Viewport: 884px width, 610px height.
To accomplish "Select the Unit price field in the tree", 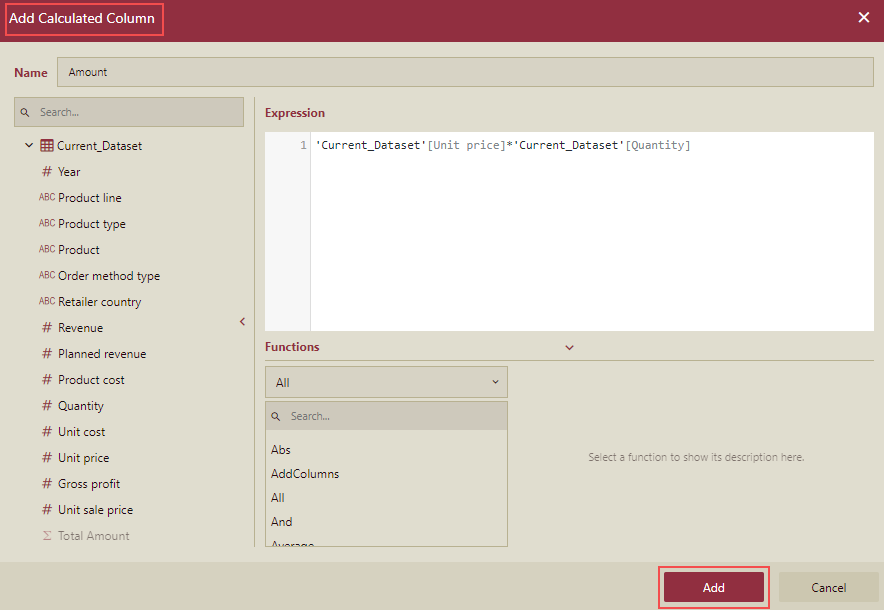I will [83, 457].
